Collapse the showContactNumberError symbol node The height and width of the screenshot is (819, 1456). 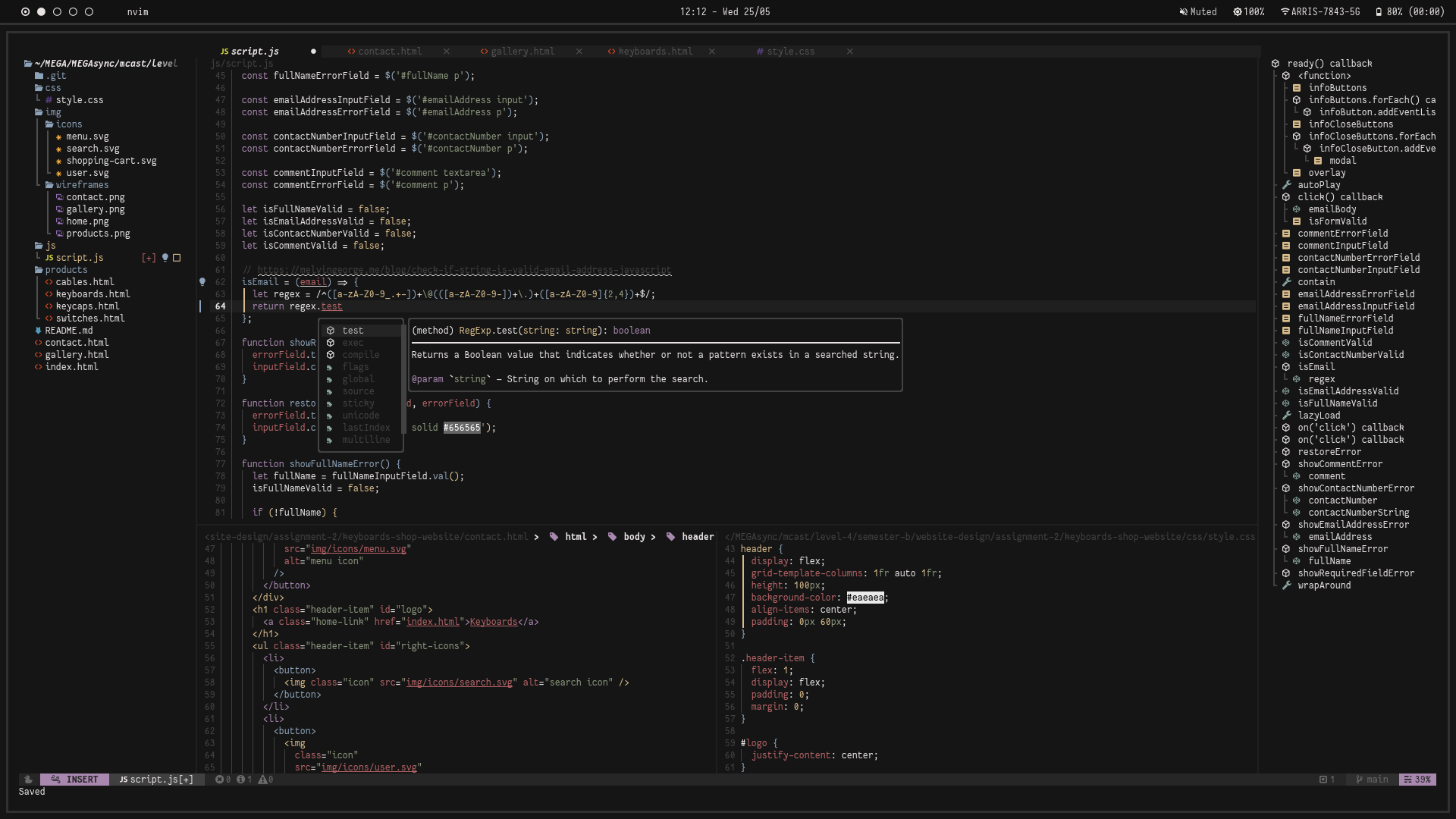tap(1286, 488)
